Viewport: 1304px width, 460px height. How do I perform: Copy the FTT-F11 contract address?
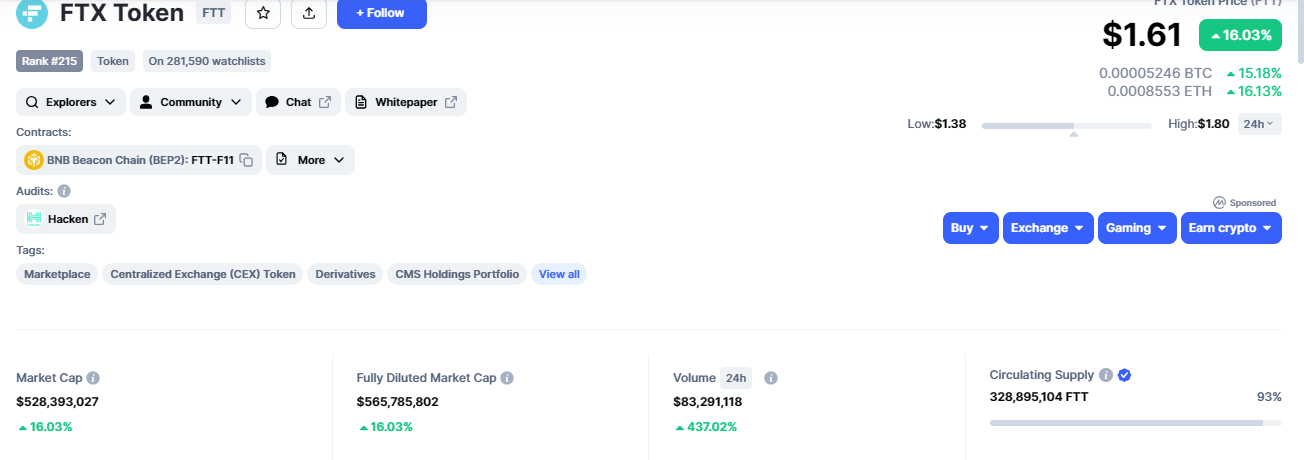click(x=246, y=160)
